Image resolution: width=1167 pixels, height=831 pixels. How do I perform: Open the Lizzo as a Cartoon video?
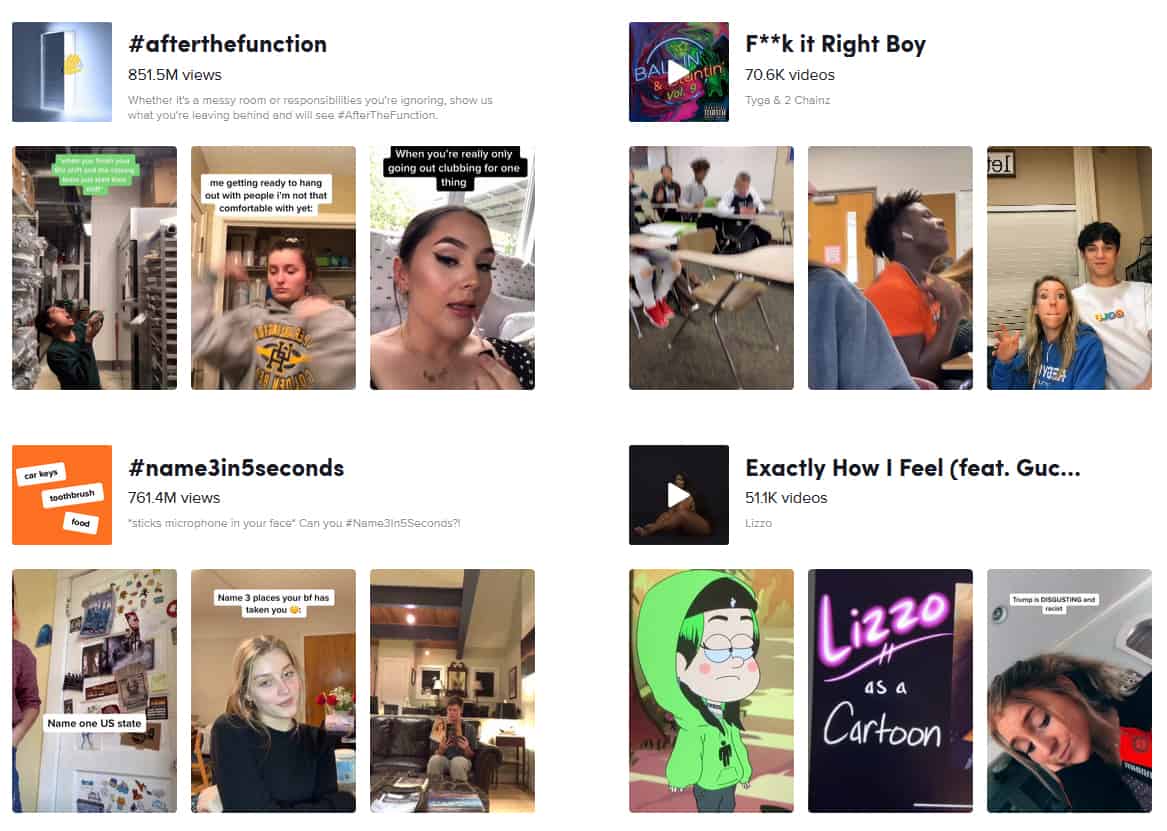(x=890, y=690)
